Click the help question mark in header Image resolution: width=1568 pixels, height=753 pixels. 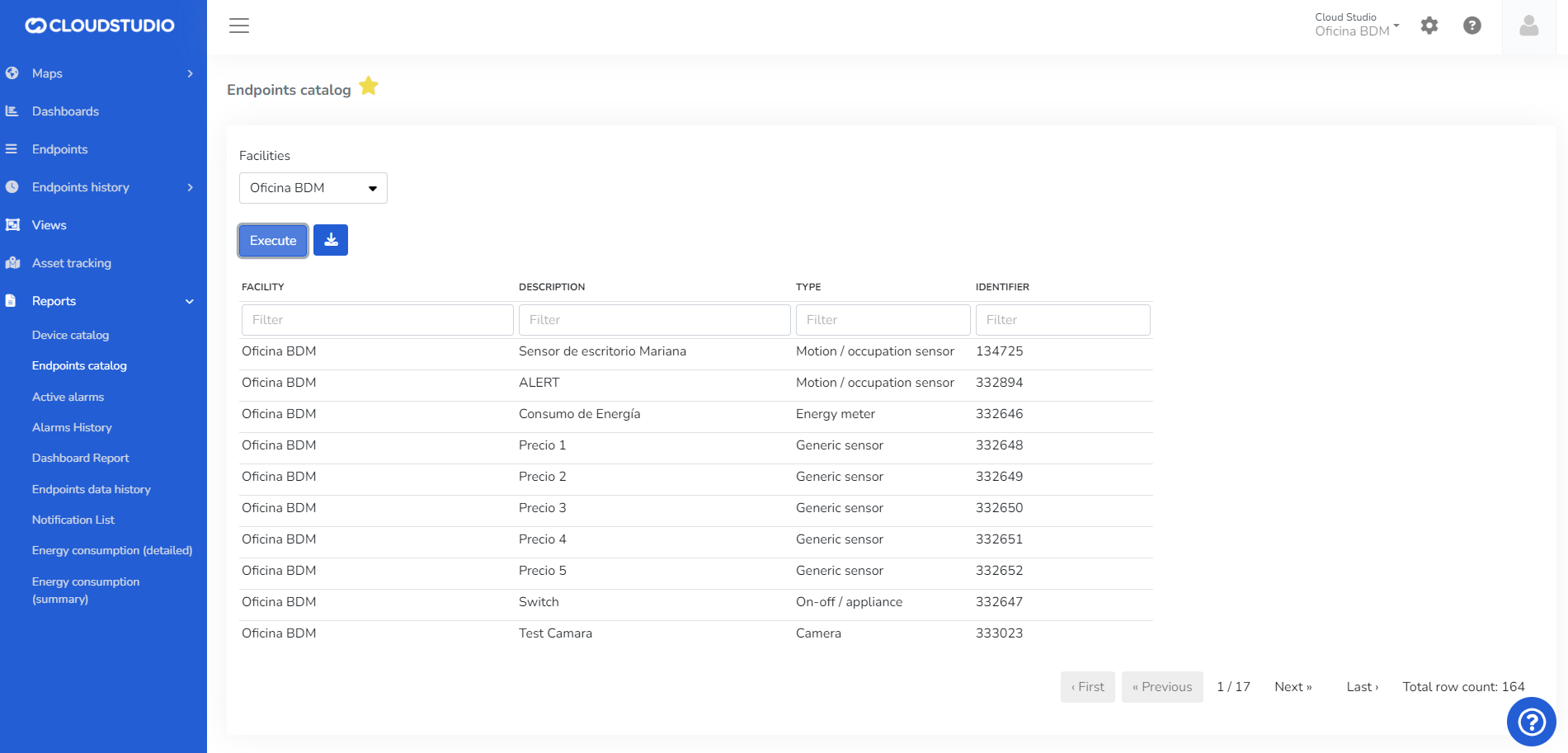(x=1472, y=26)
